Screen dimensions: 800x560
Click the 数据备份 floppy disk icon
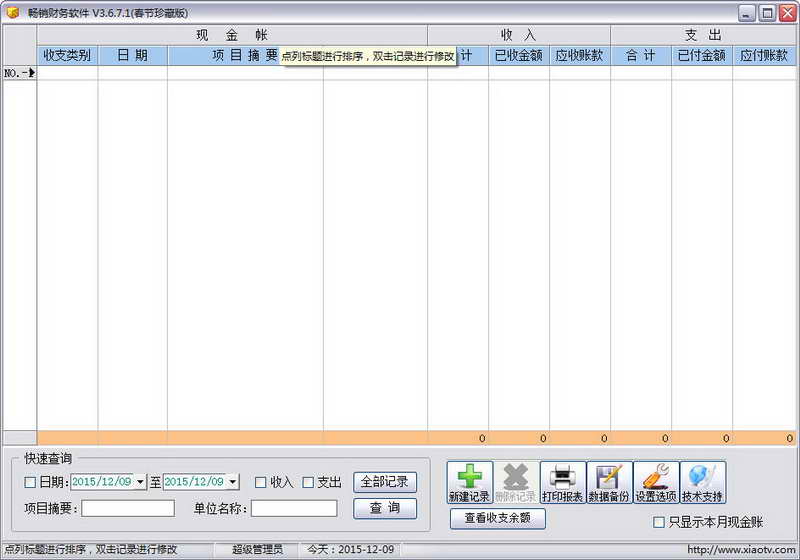[x=609, y=482]
